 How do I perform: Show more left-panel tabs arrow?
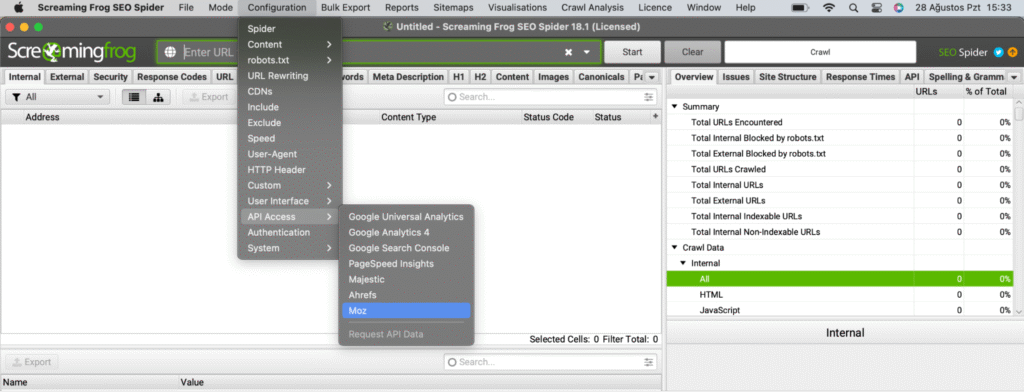pos(651,77)
